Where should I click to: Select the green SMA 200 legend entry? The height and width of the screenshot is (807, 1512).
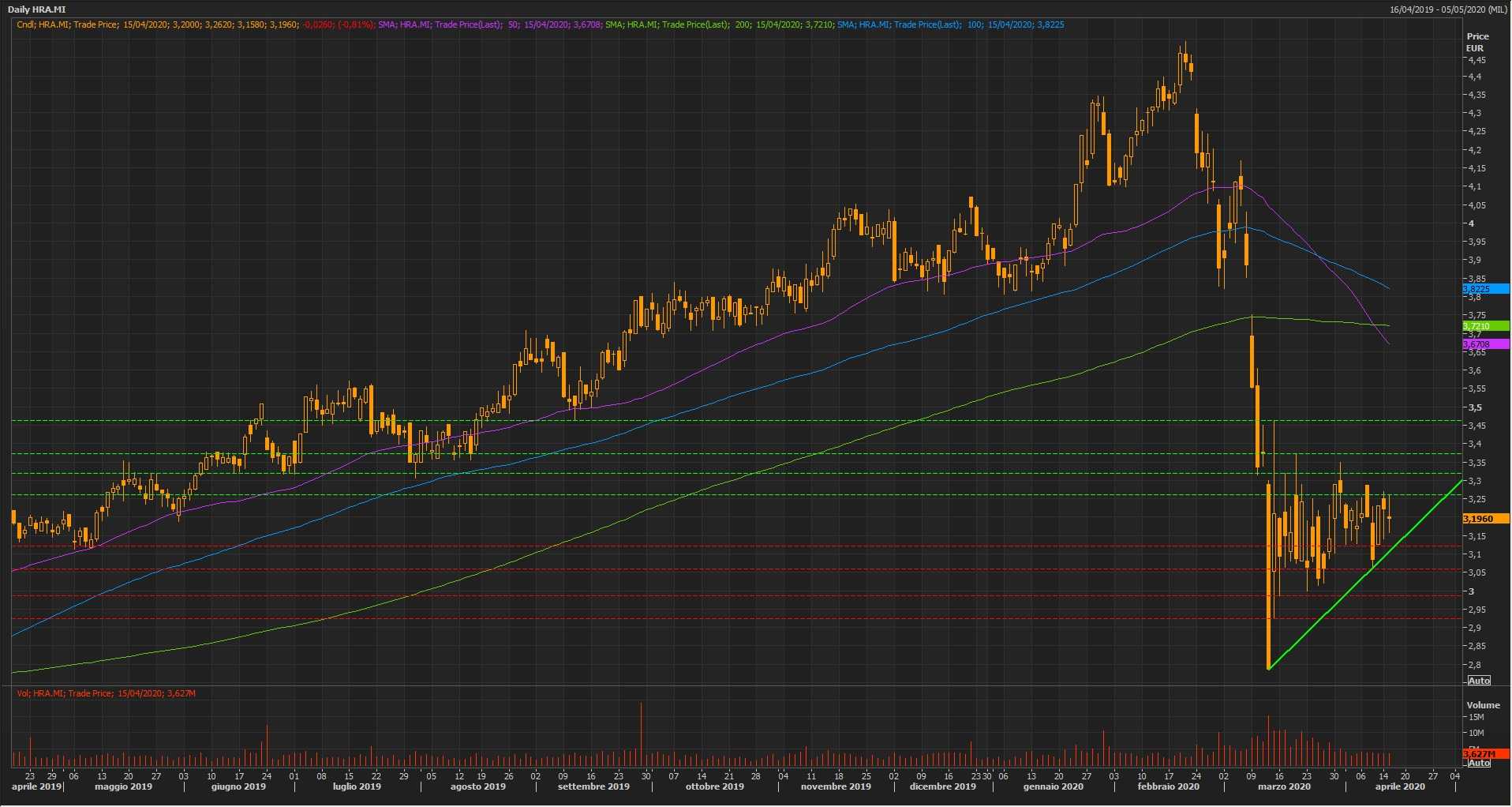pos(717,24)
